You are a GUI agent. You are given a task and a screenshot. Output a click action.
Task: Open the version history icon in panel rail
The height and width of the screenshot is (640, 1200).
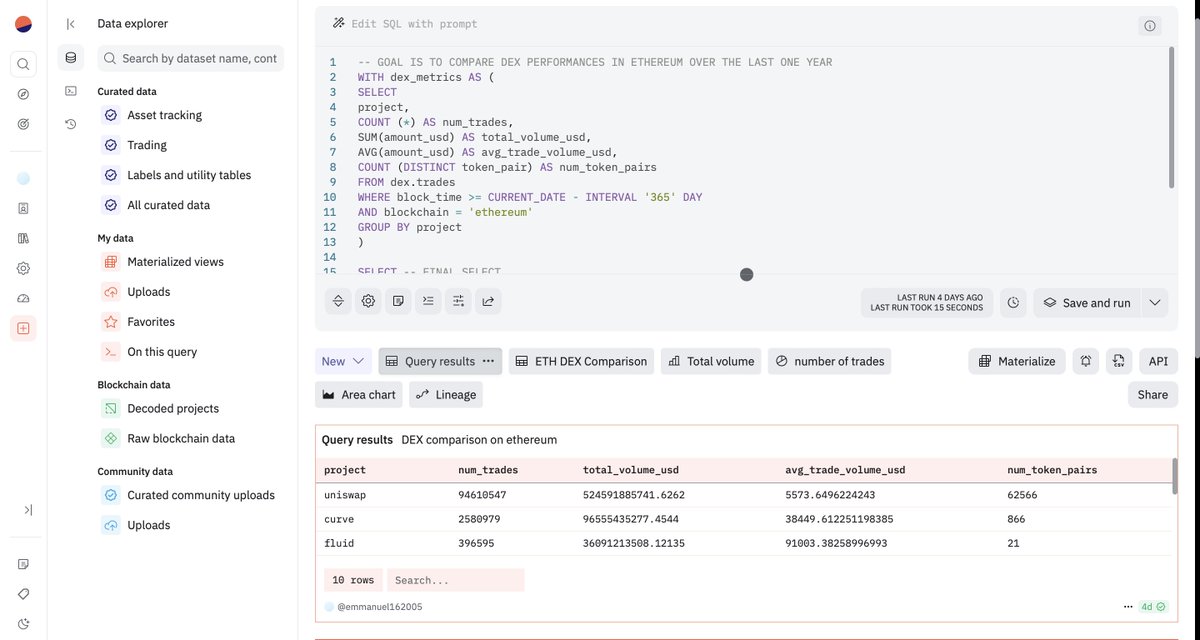click(x=70, y=124)
